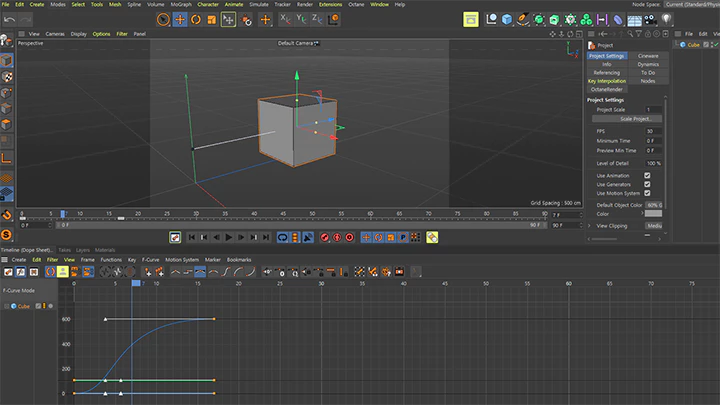Switch to Dynamics tab

click(648, 64)
